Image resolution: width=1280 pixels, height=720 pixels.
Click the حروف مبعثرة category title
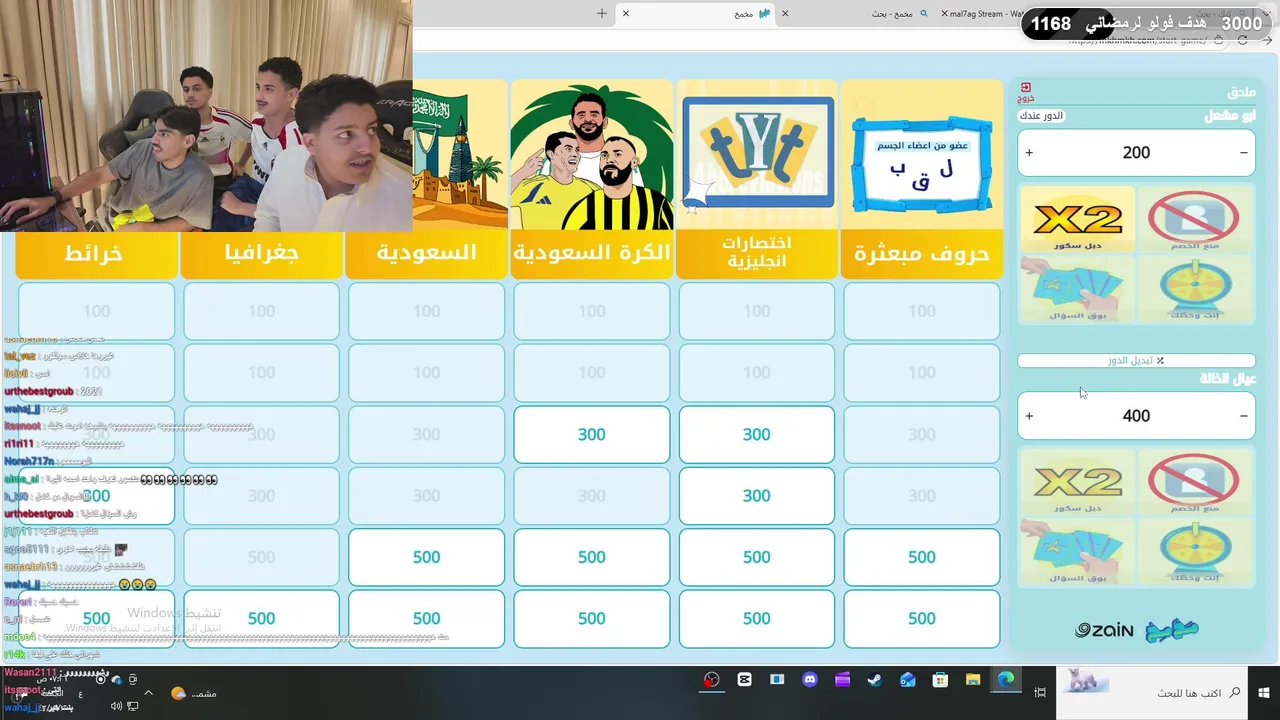[922, 254]
